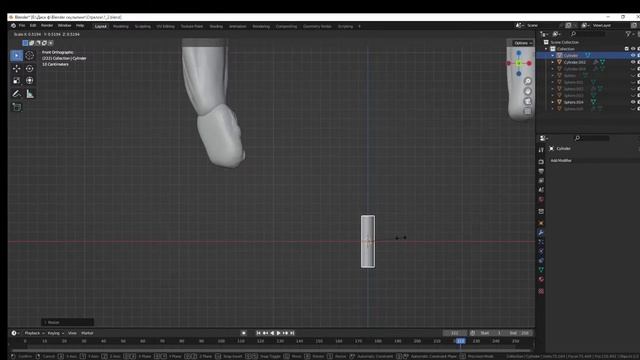
Task: Open the Scene properties tab
Action: pyautogui.click(x=541, y=190)
